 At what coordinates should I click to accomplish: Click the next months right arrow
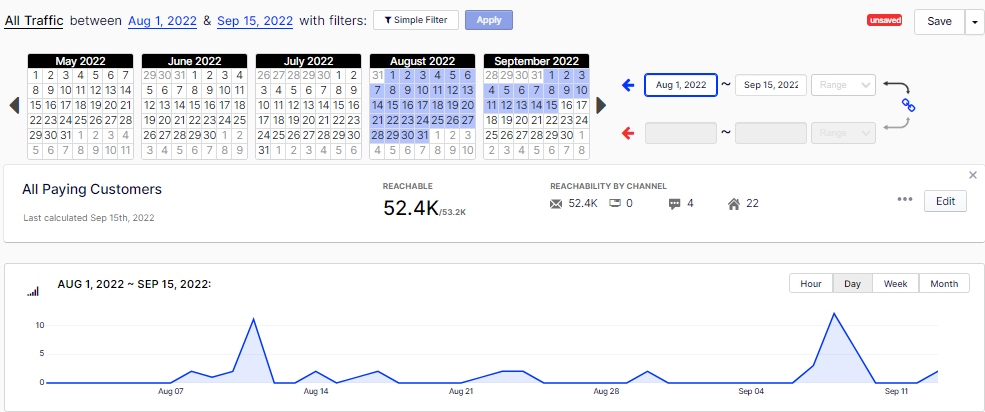[x=601, y=106]
